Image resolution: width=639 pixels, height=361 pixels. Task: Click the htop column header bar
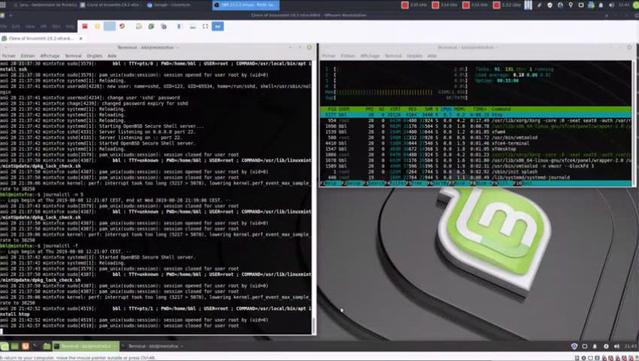point(476,109)
